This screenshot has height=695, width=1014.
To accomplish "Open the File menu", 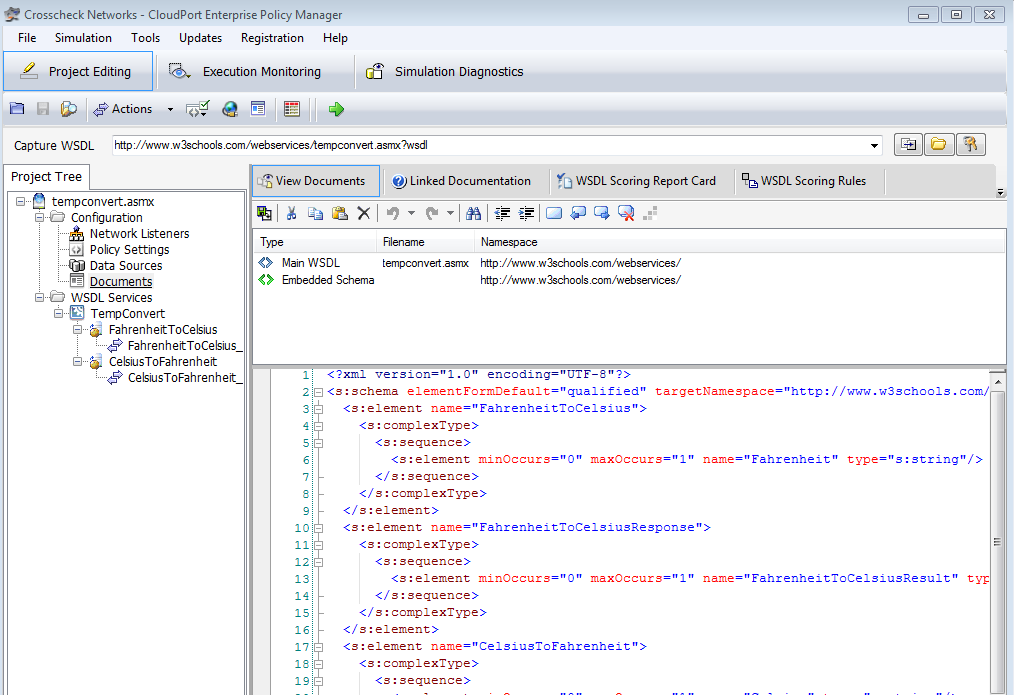I will coord(27,38).
